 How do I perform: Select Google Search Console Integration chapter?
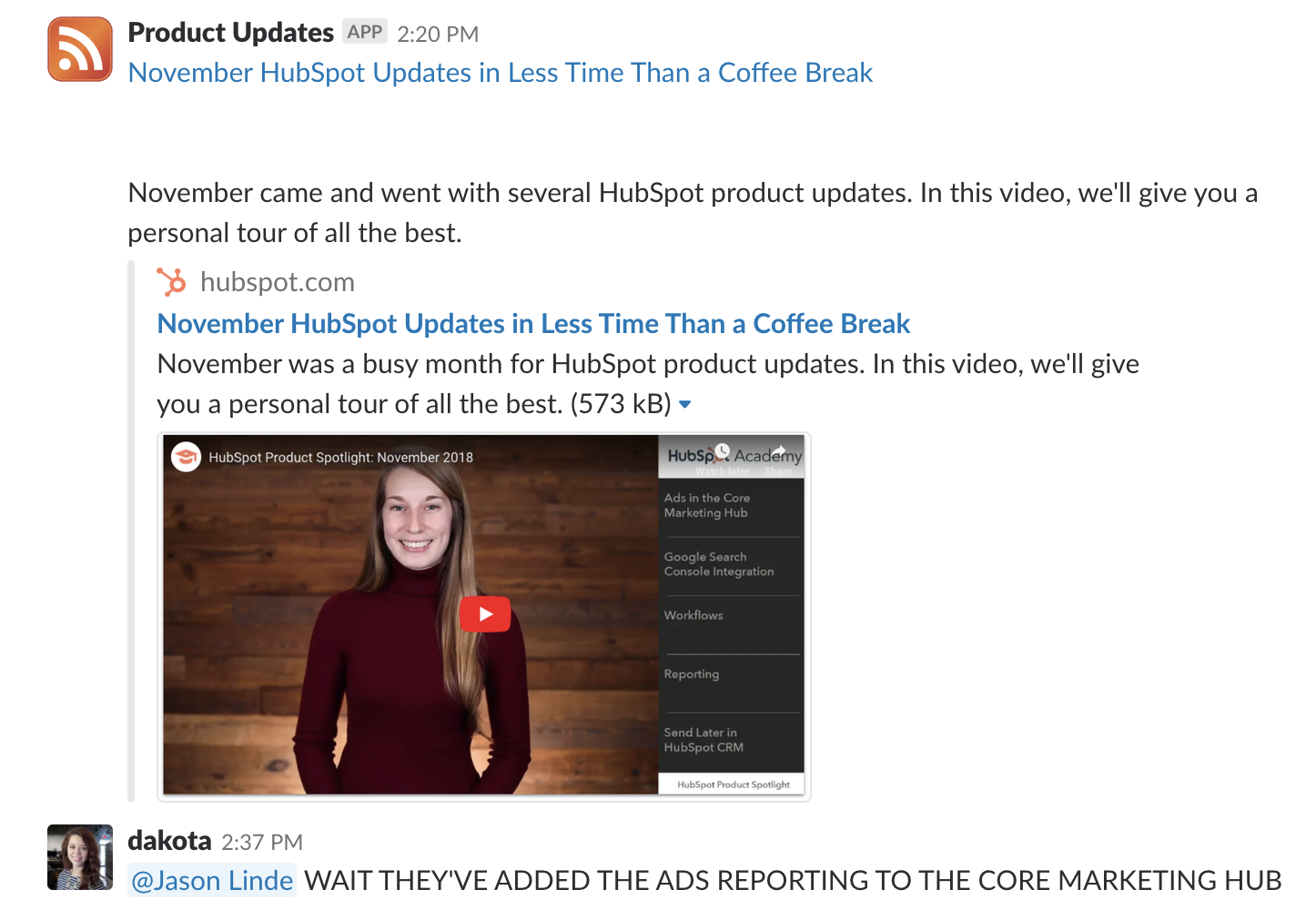click(719, 564)
